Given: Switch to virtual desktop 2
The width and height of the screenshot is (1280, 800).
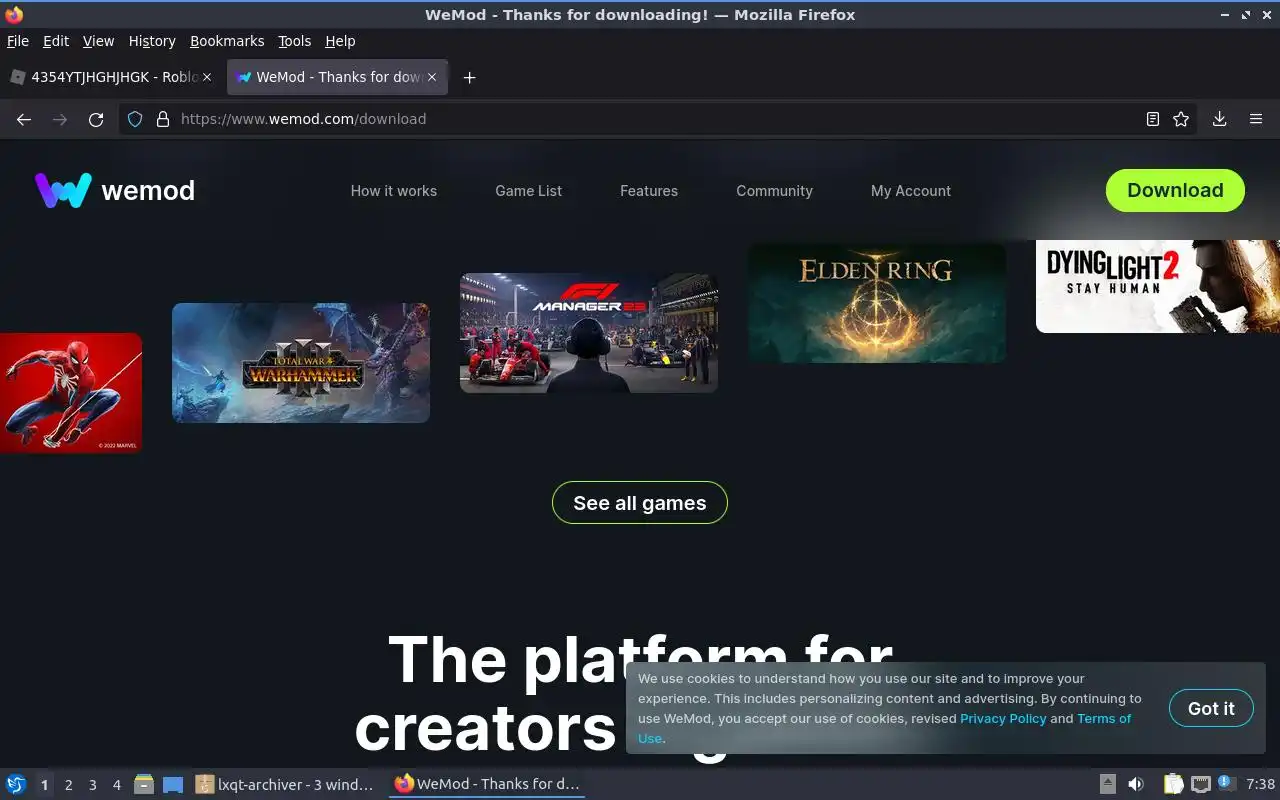Looking at the screenshot, I should (68, 785).
